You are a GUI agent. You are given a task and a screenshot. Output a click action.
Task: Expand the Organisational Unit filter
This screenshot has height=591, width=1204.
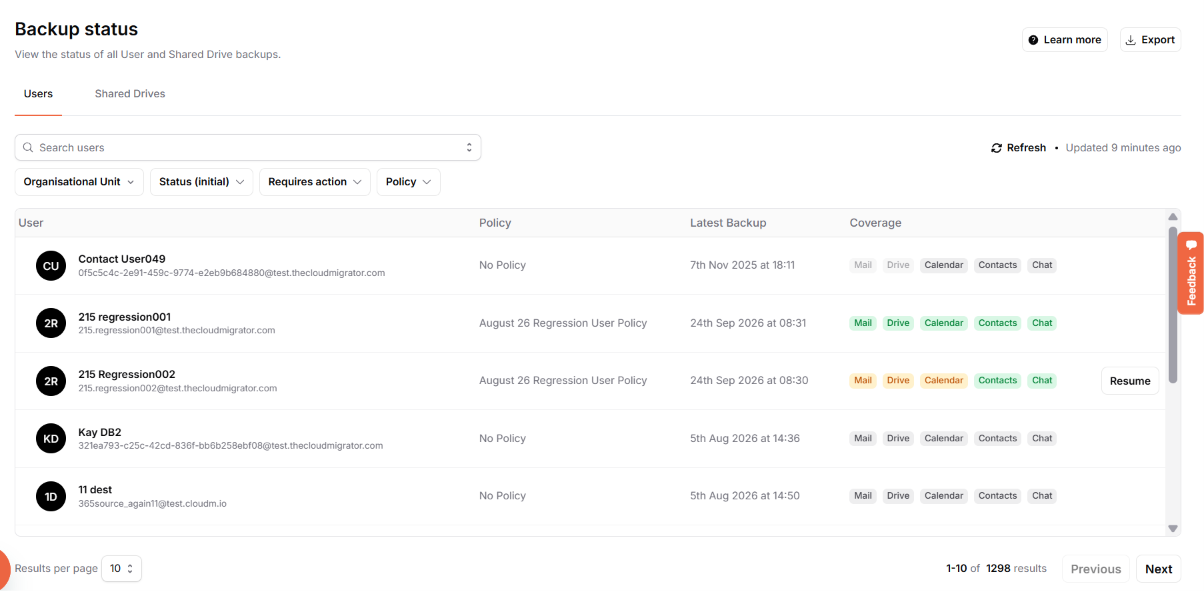[x=79, y=182]
